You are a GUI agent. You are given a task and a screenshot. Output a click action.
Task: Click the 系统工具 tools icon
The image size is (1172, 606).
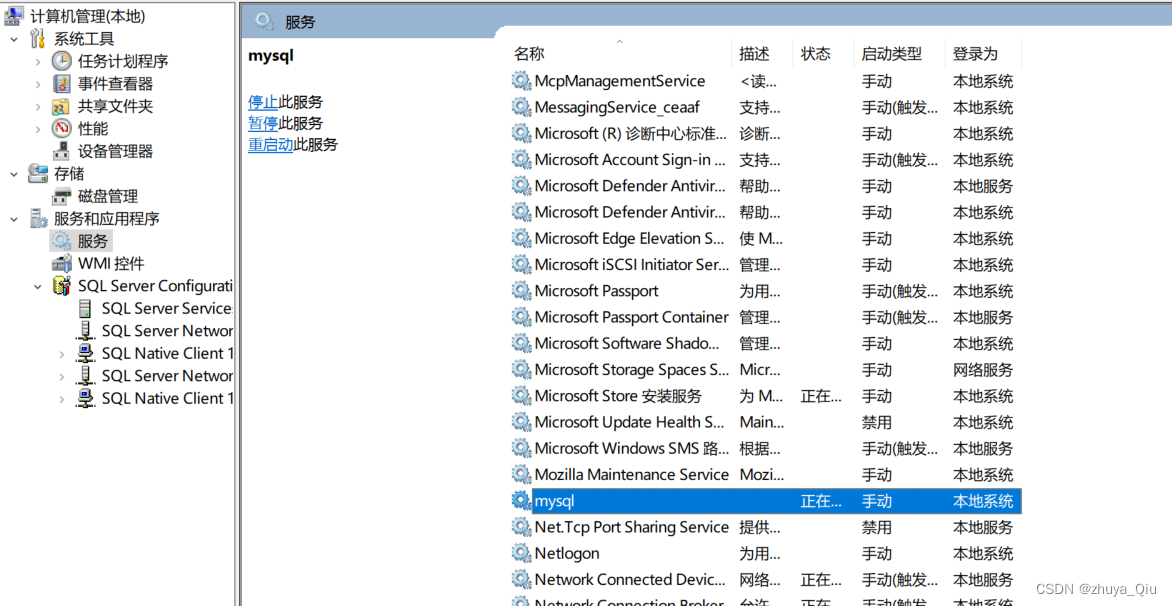pos(37,39)
